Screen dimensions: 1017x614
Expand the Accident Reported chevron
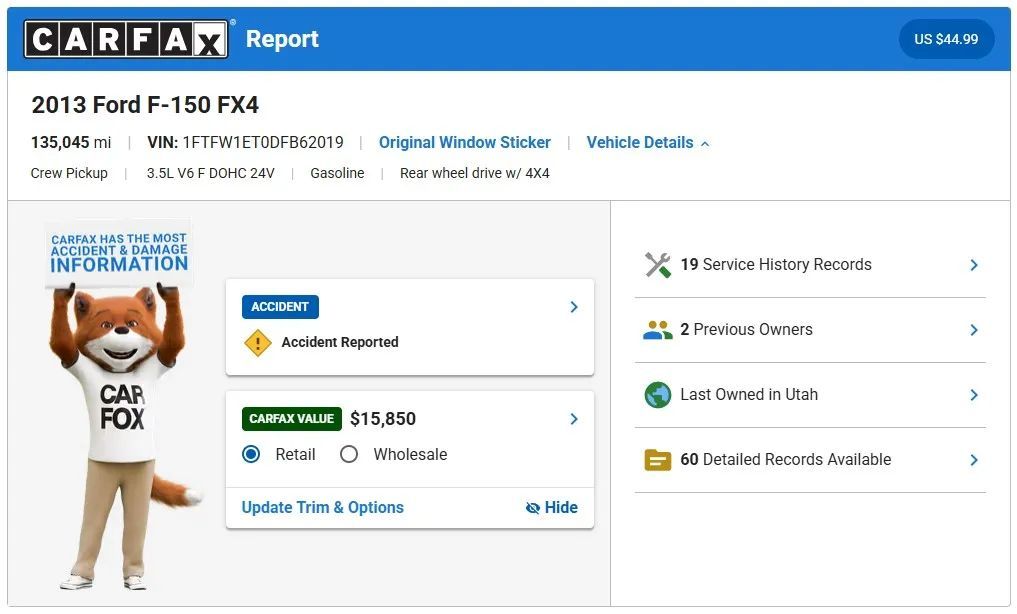click(x=574, y=307)
